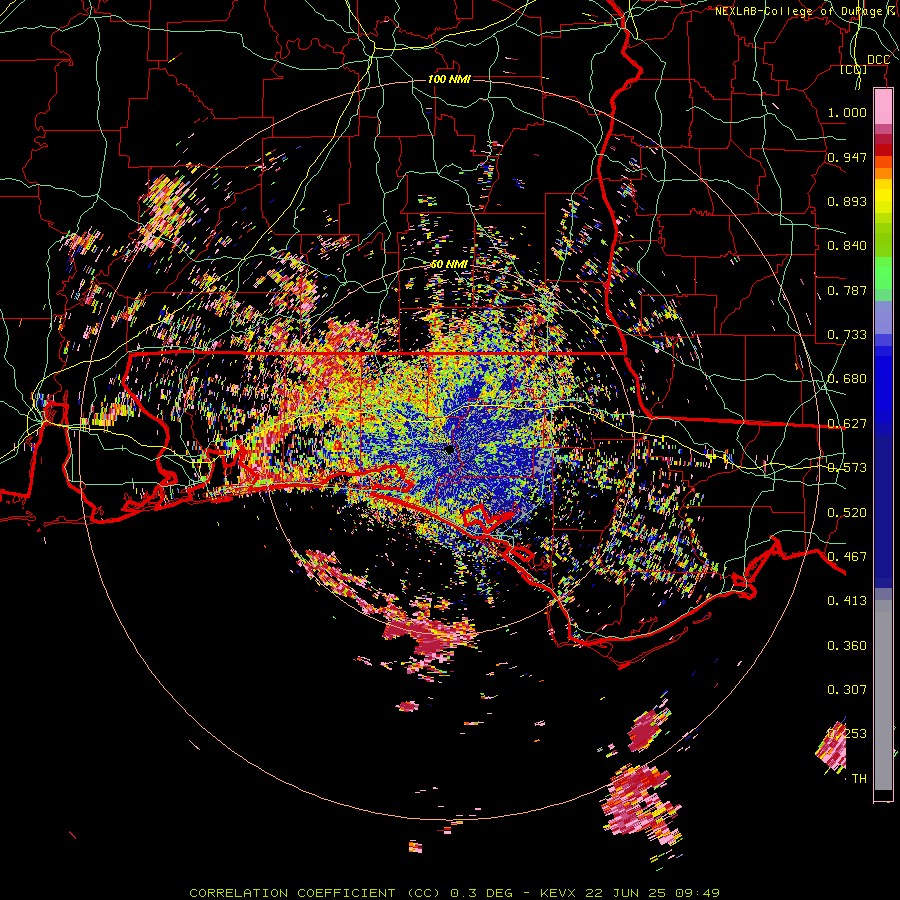Click the 0.307 color scale value
This screenshot has width=900, height=900.
click(847, 690)
